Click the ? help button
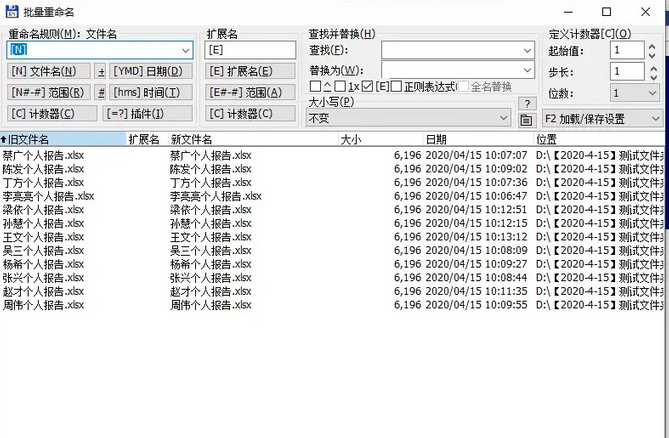Viewport: 669px width, 438px height. point(527,104)
